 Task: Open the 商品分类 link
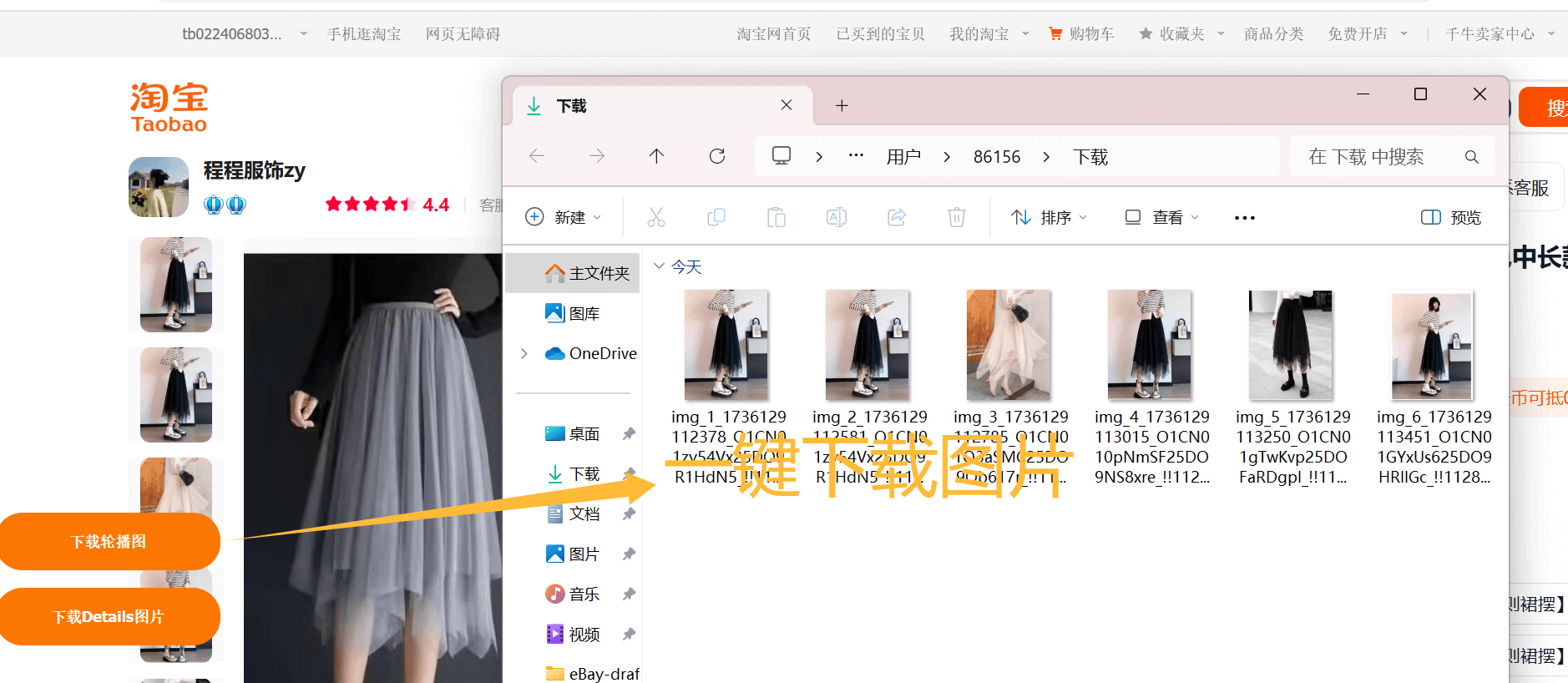tap(1273, 33)
